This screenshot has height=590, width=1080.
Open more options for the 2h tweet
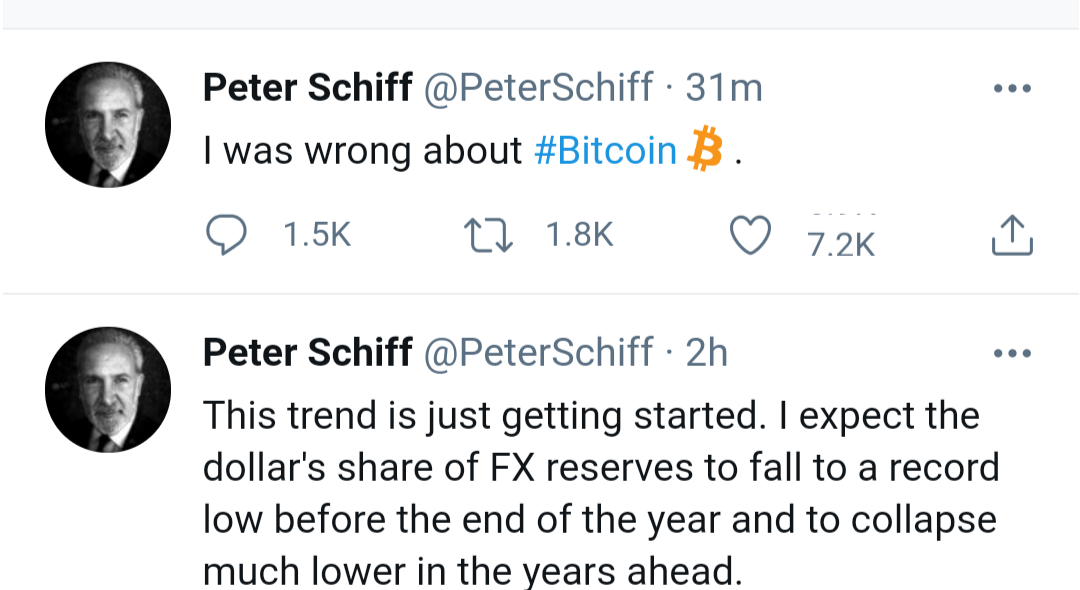pos(1012,353)
